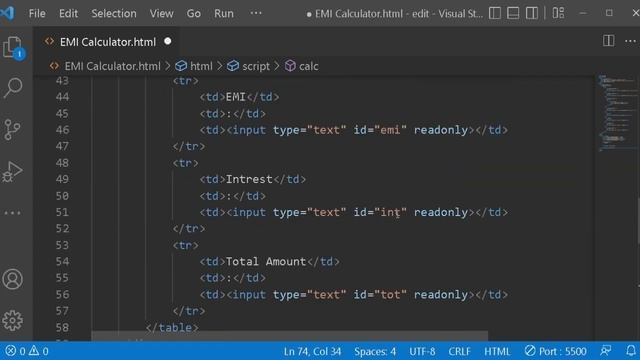Screen dimensions: 640x360
Task: Click line number 46 in gutter
Action: click(x=62, y=130)
